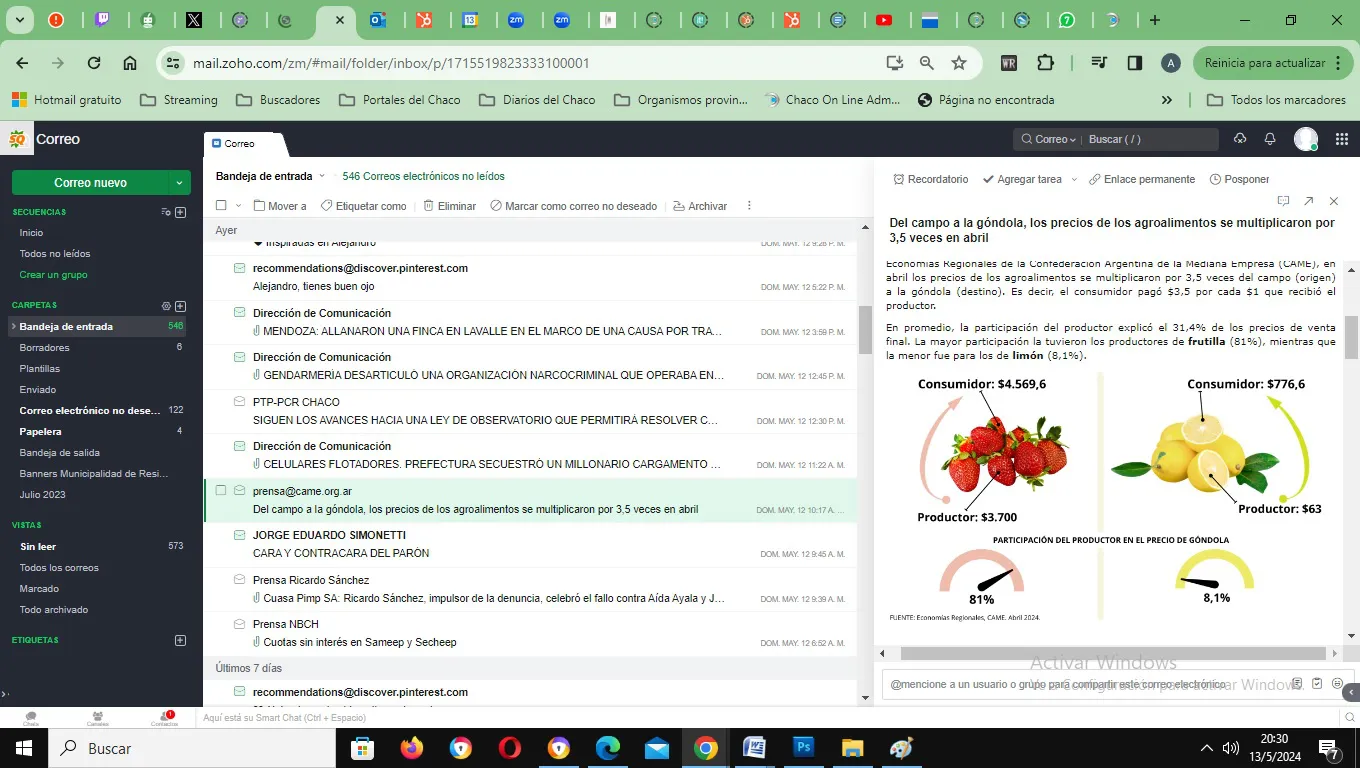The height and width of the screenshot is (768, 1360).
Task: Click the Correo nuevo button
Action: point(90,183)
